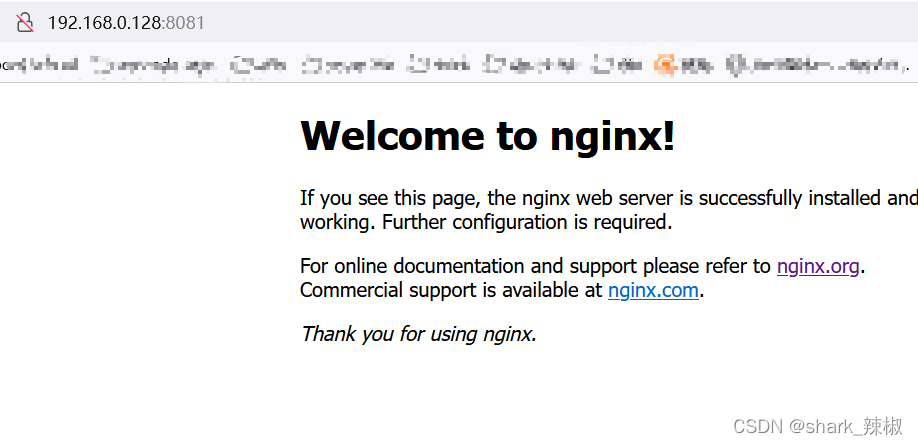Click the "Welcome to nginx!" heading
Image resolution: width=918 pixels, height=445 pixels.
click(x=487, y=136)
